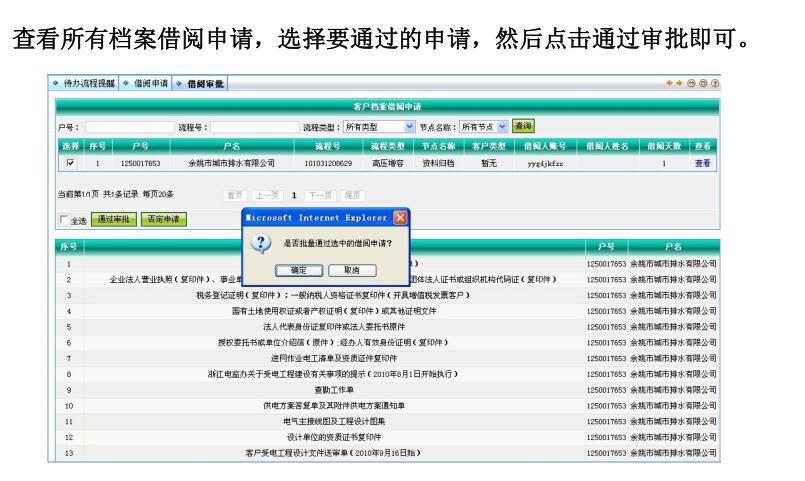Click page number 1 in pagination
This screenshot has height=481, width=805.
tap(294, 196)
